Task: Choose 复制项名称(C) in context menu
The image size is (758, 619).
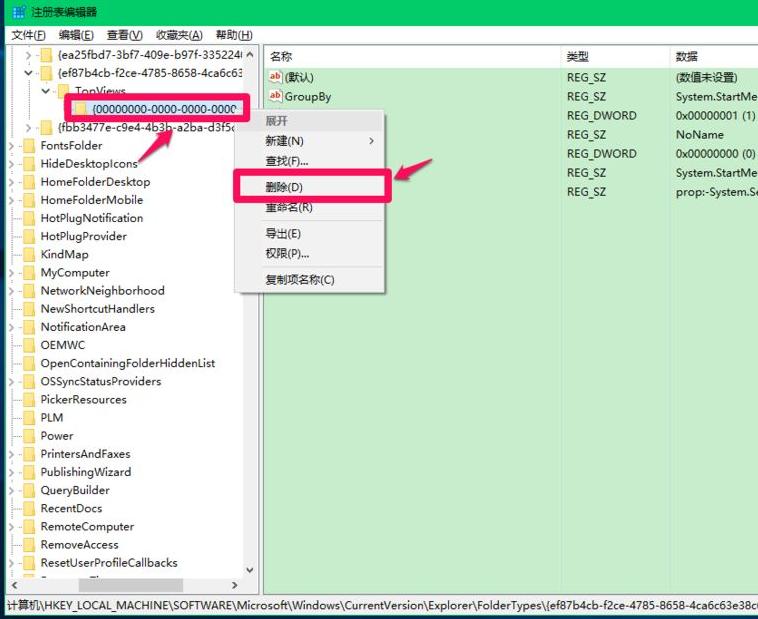Action: click(300, 280)
